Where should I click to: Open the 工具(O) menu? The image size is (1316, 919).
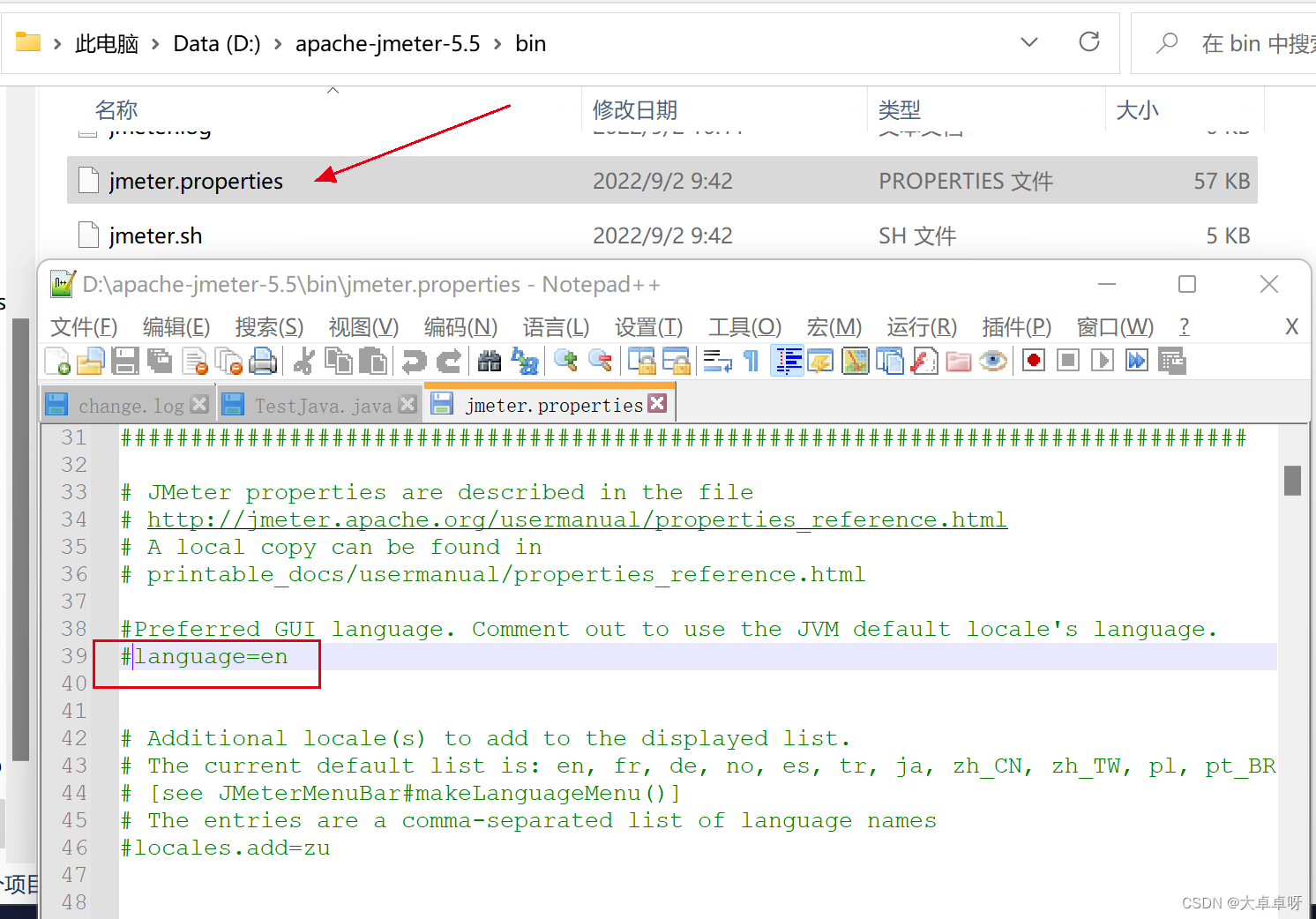(x=744, y=327)
